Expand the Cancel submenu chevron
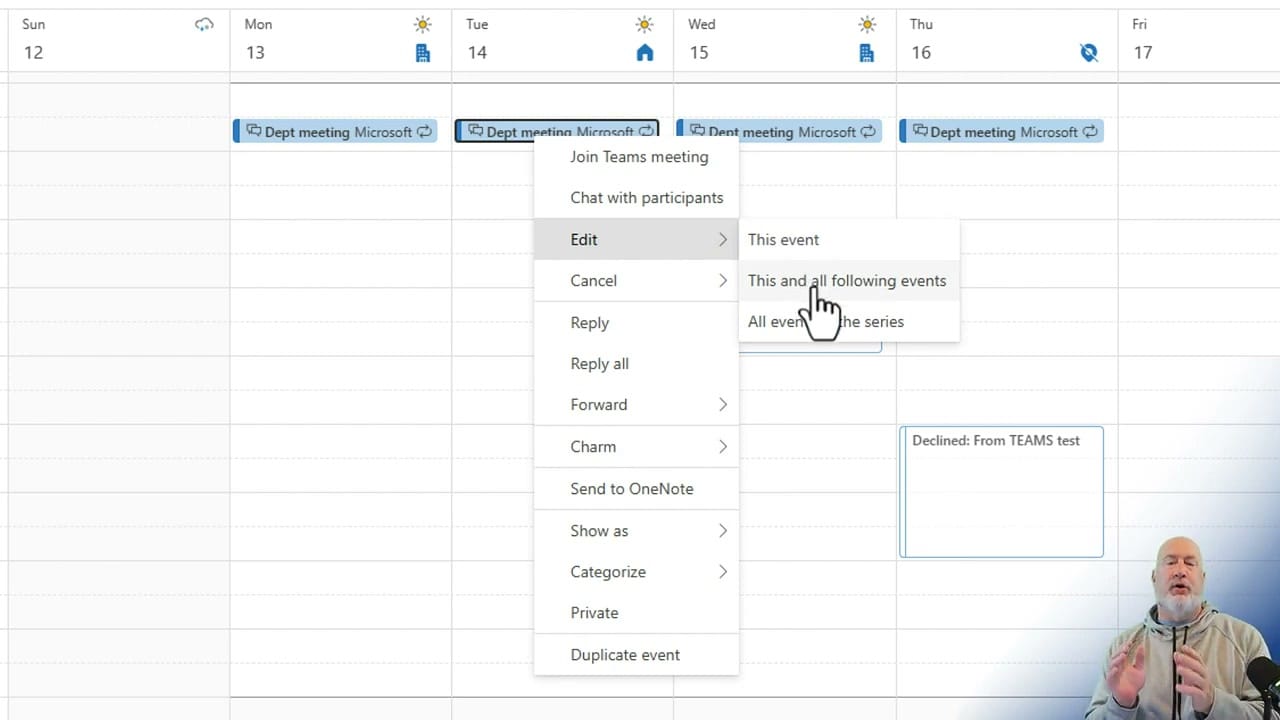The width and height of the screenshot is (1280, 720). coord(722,281)
